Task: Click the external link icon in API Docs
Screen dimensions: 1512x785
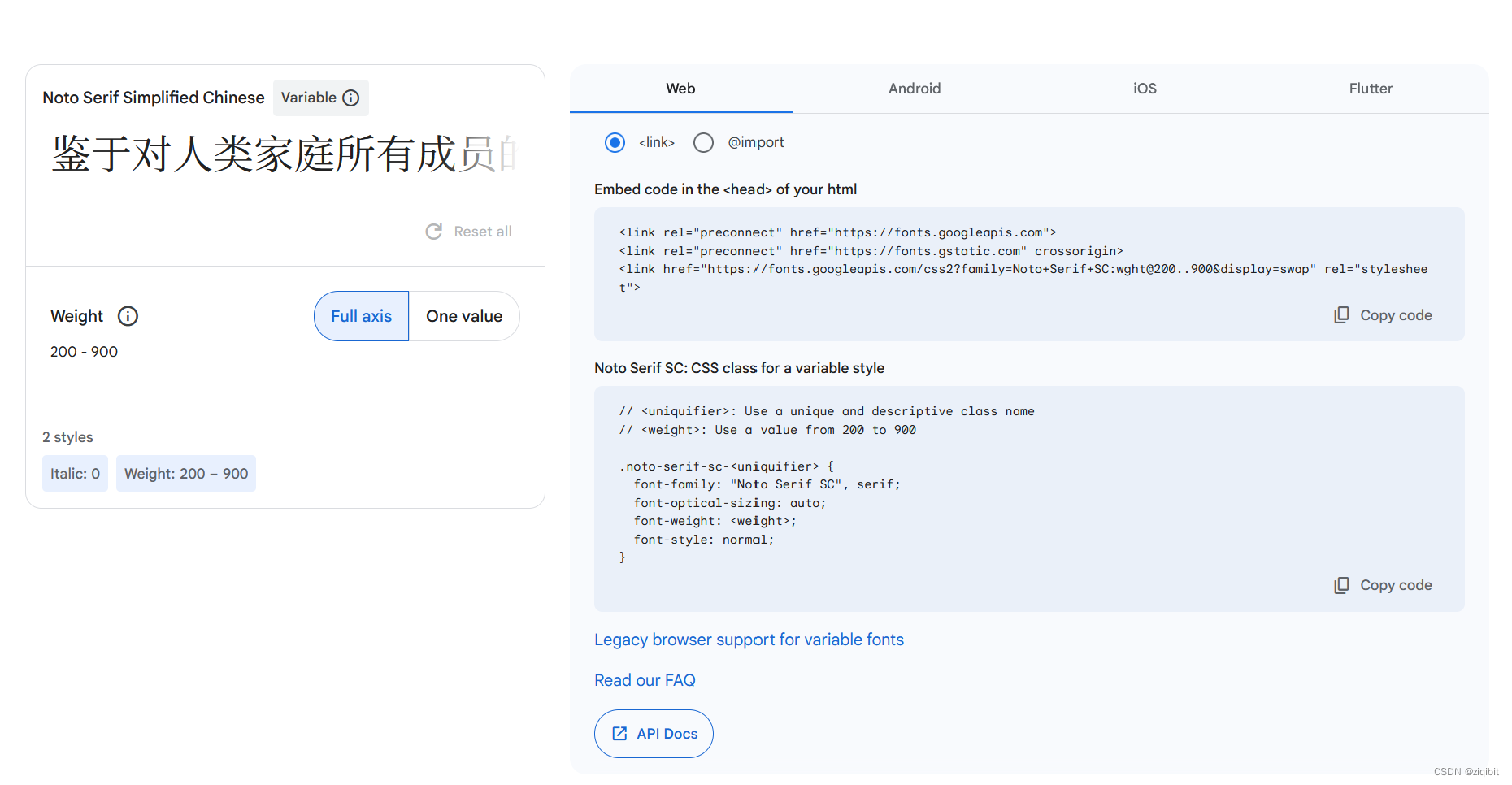Action: point(619,734)
